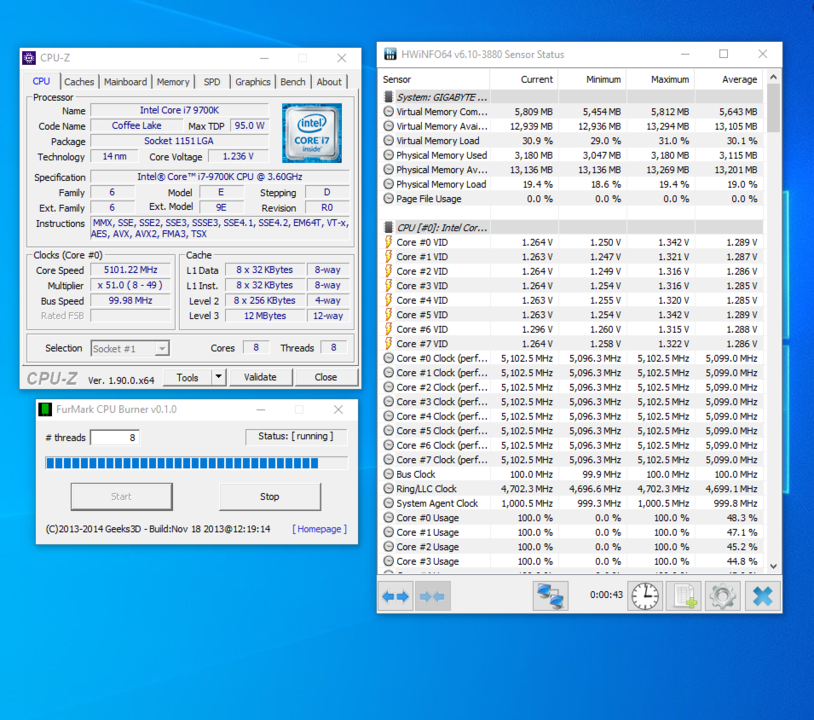Click Physical Memory Used sensor icon
Image resolution: width=814 pixels, height=720 pixels.
tap(388, 155)
